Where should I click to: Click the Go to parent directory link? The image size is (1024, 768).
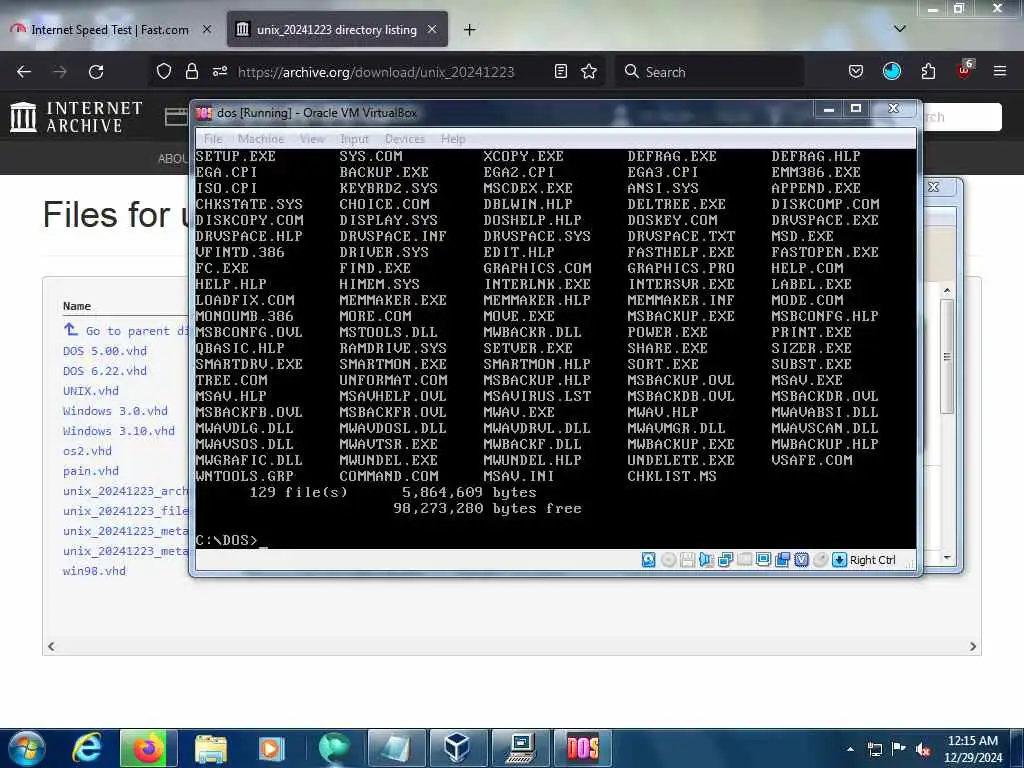coord(125,330)
